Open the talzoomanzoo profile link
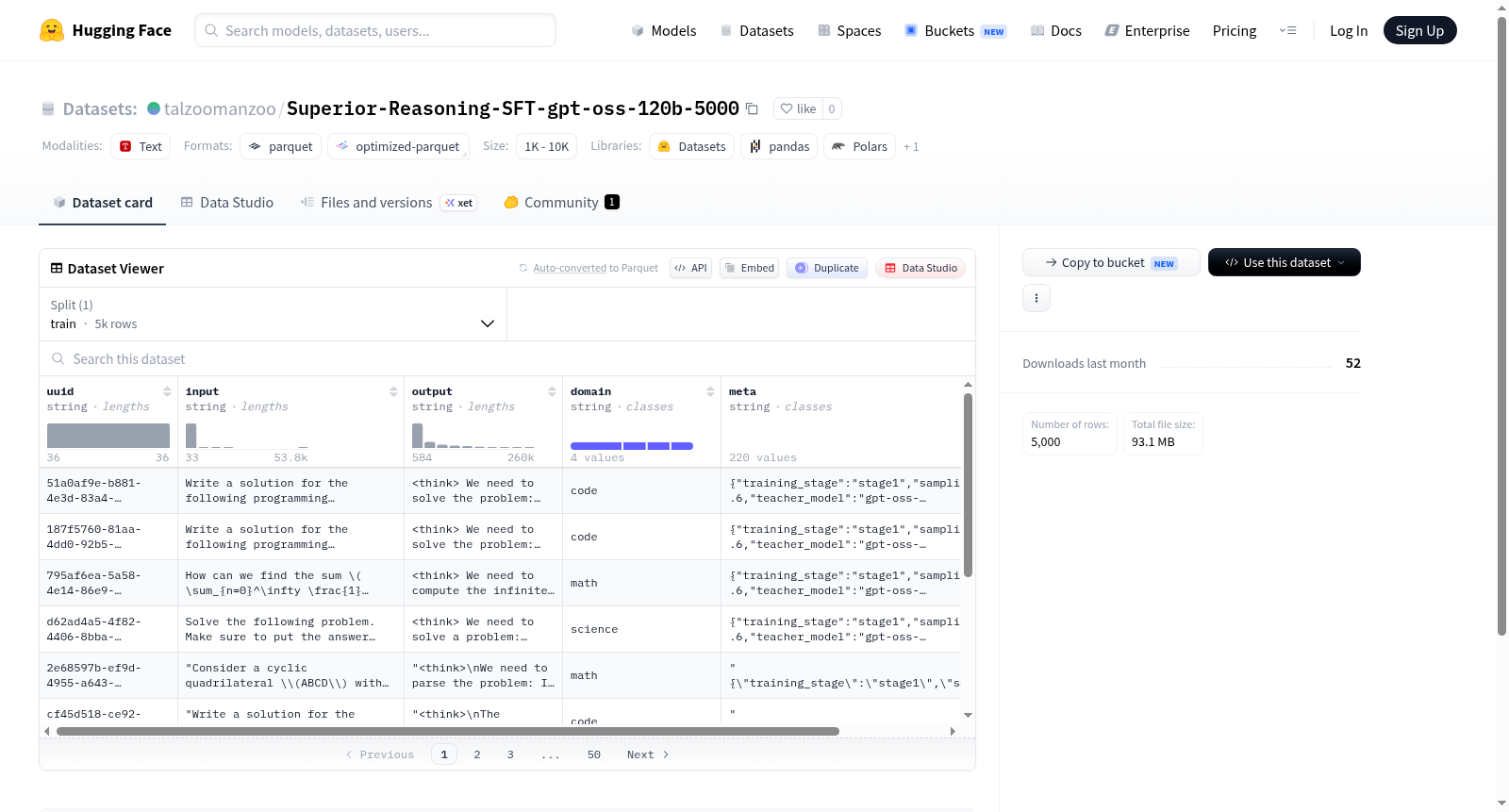The image size is (1509, 812). (220, 108)
